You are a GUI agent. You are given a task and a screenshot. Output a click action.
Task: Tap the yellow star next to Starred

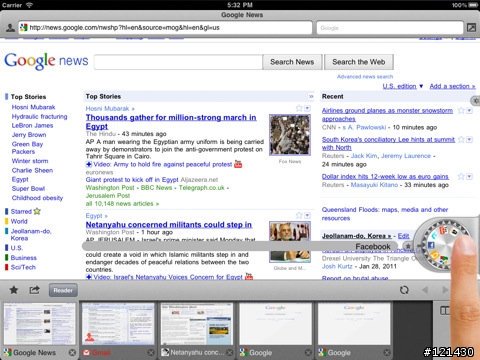click(37, 211)
